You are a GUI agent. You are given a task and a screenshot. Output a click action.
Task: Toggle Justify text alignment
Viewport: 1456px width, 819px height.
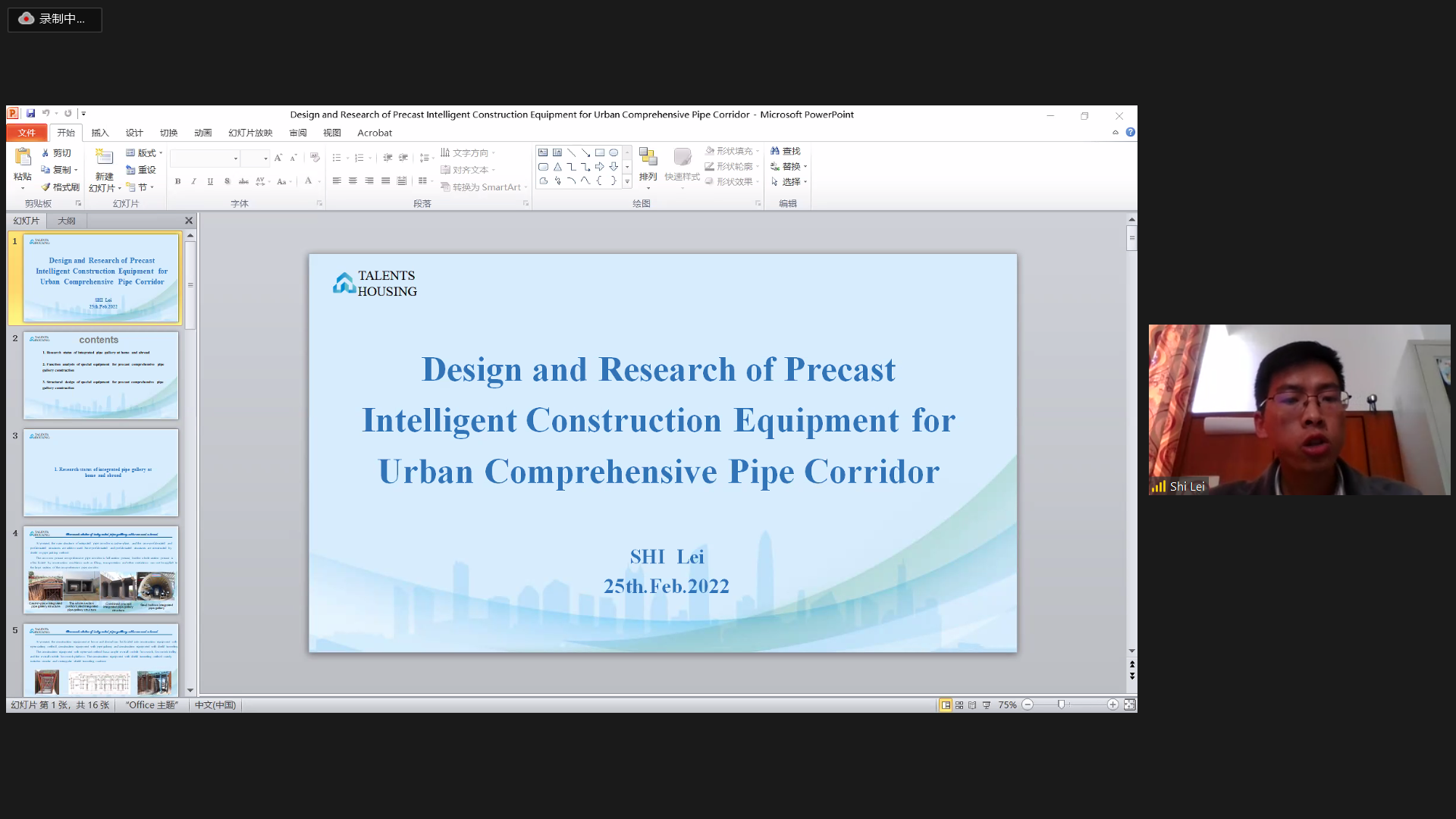[385, 181]
